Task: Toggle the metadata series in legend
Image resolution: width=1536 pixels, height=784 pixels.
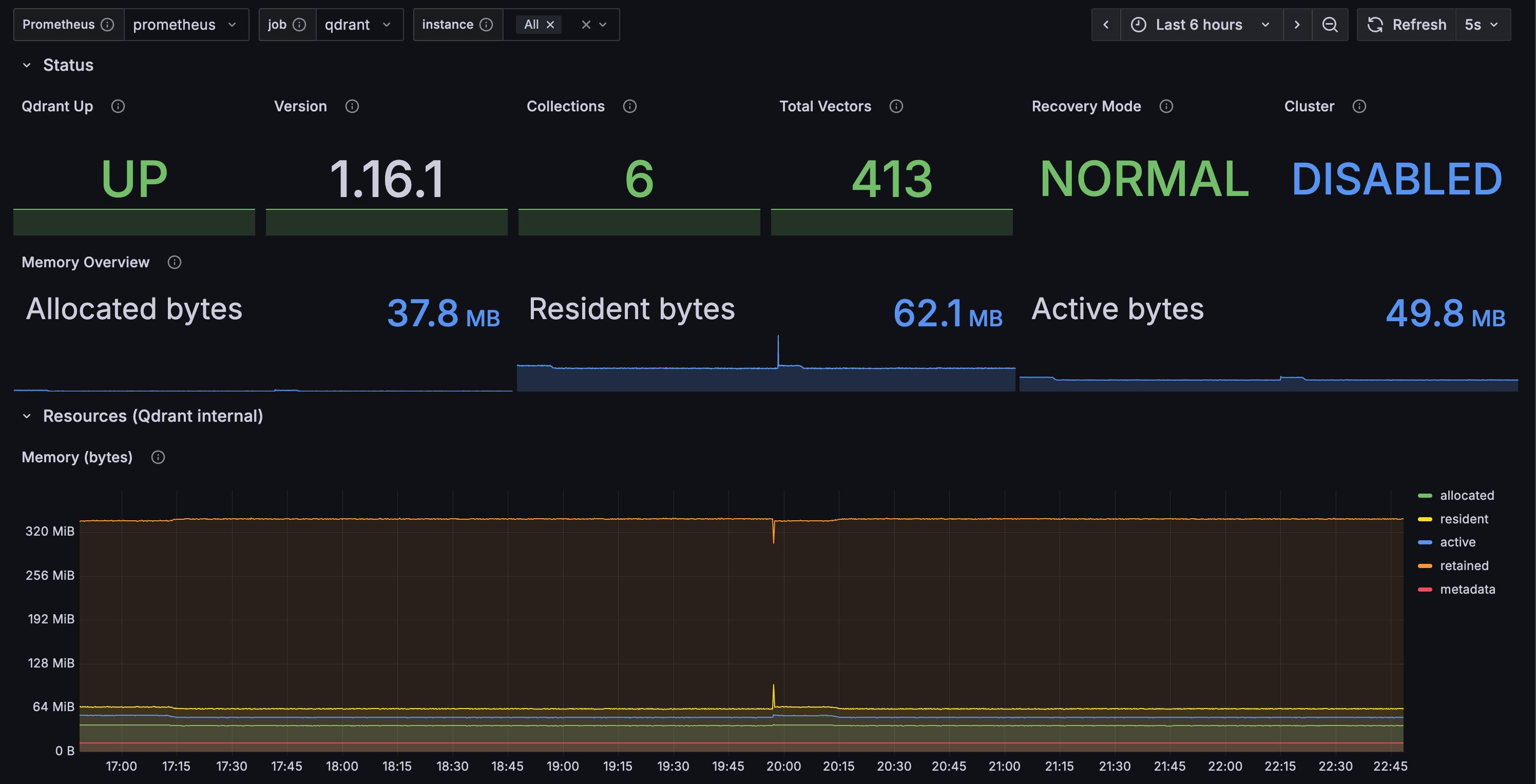Action: coord(1467,589)
